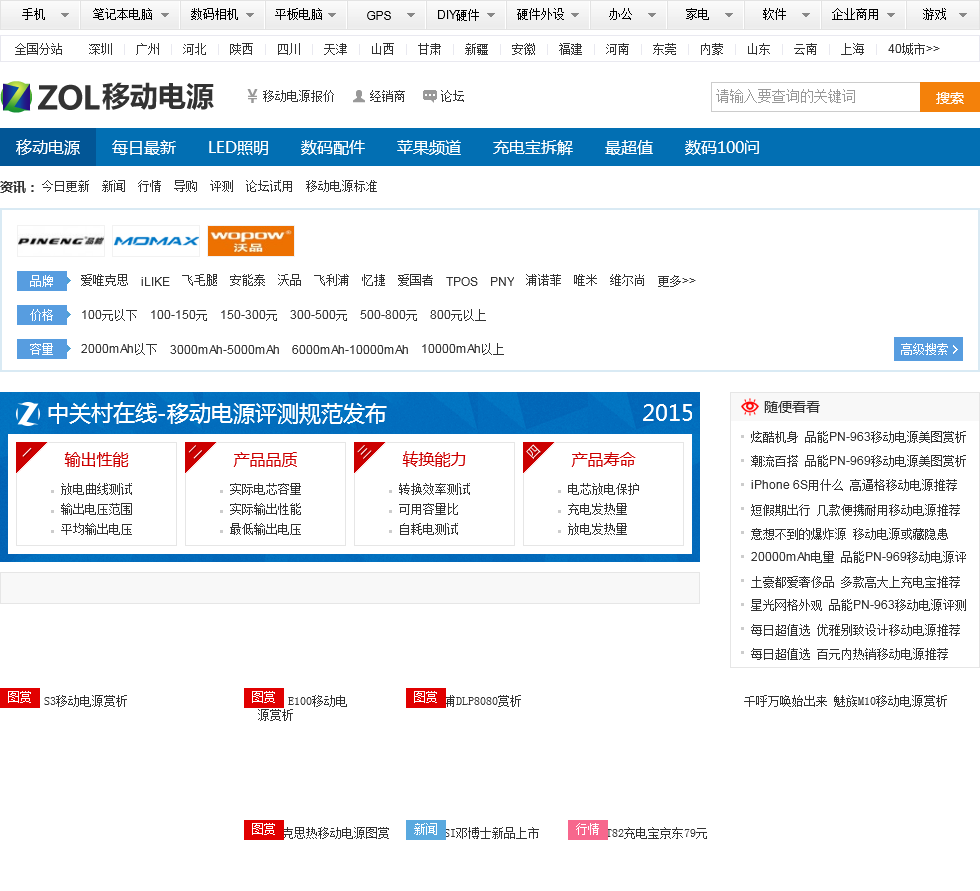Click the MOMAX brand logo
The width and height of the screenshot is (980, 891).
pyautogui.click(x=156, y=241)
